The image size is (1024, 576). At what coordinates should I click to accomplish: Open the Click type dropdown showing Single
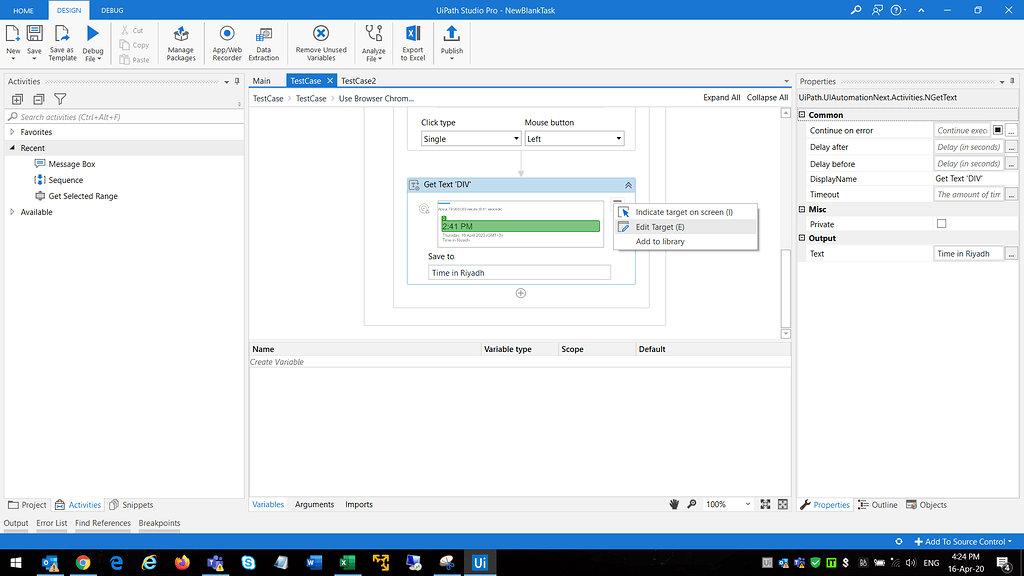[471, 137]
